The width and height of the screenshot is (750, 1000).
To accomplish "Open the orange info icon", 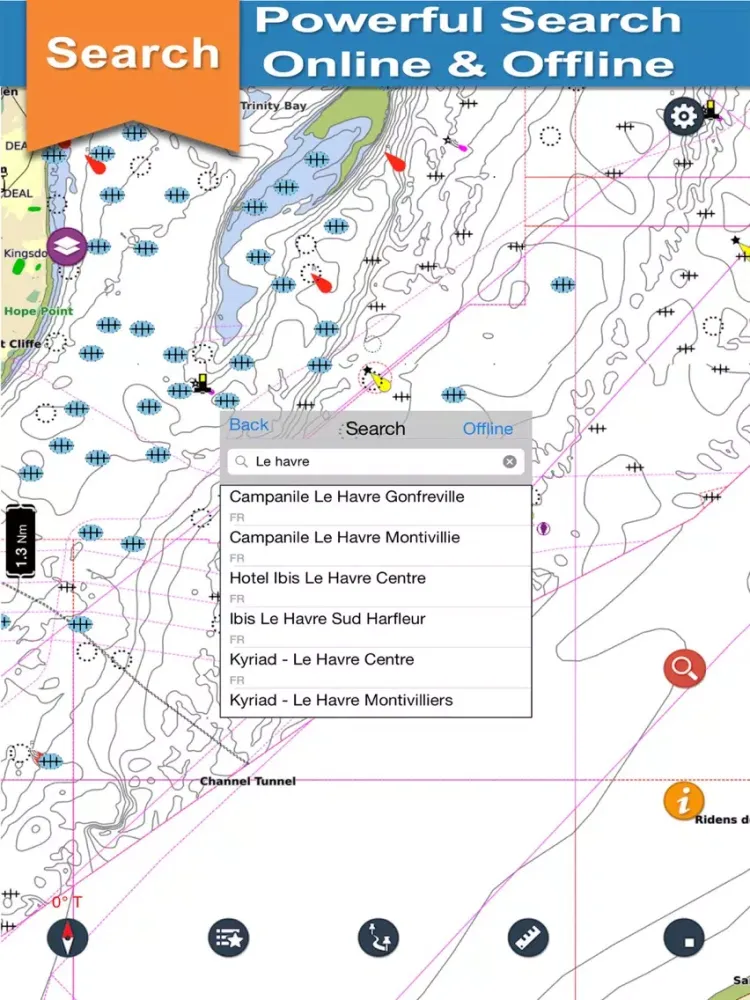I will tap(684, 801).
